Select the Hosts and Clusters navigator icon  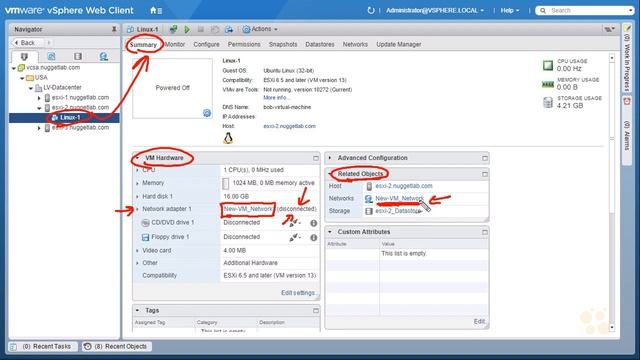pos(24,56)
